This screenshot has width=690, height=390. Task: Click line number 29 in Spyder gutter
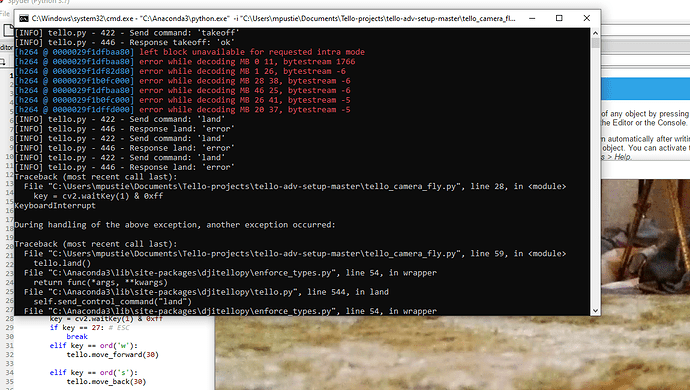[9, 327]
